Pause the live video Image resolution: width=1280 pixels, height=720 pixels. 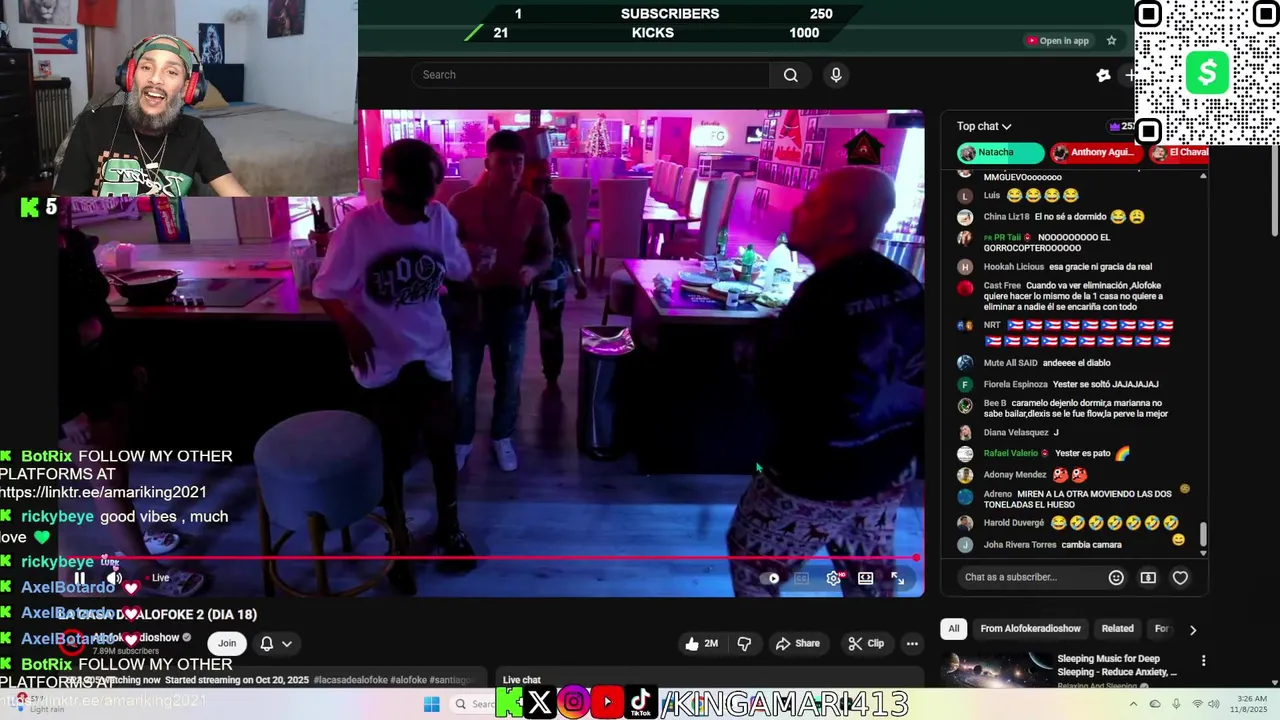point(79,578)
